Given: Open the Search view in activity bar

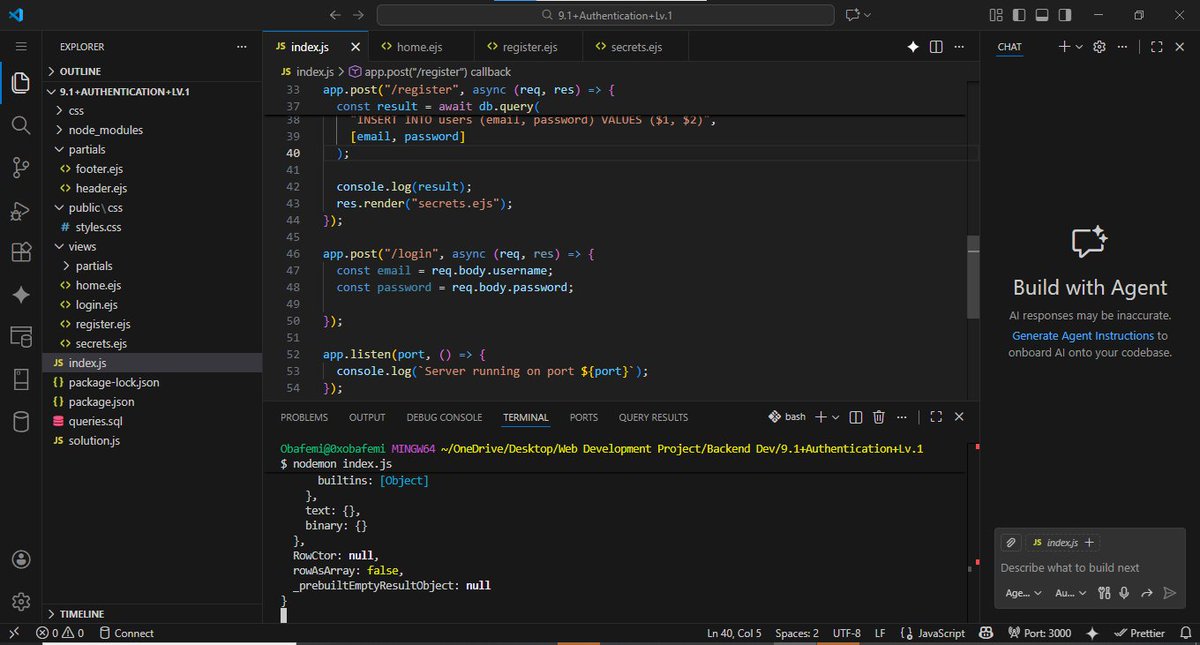Looking at the screenshot, I should pos(20,125).
